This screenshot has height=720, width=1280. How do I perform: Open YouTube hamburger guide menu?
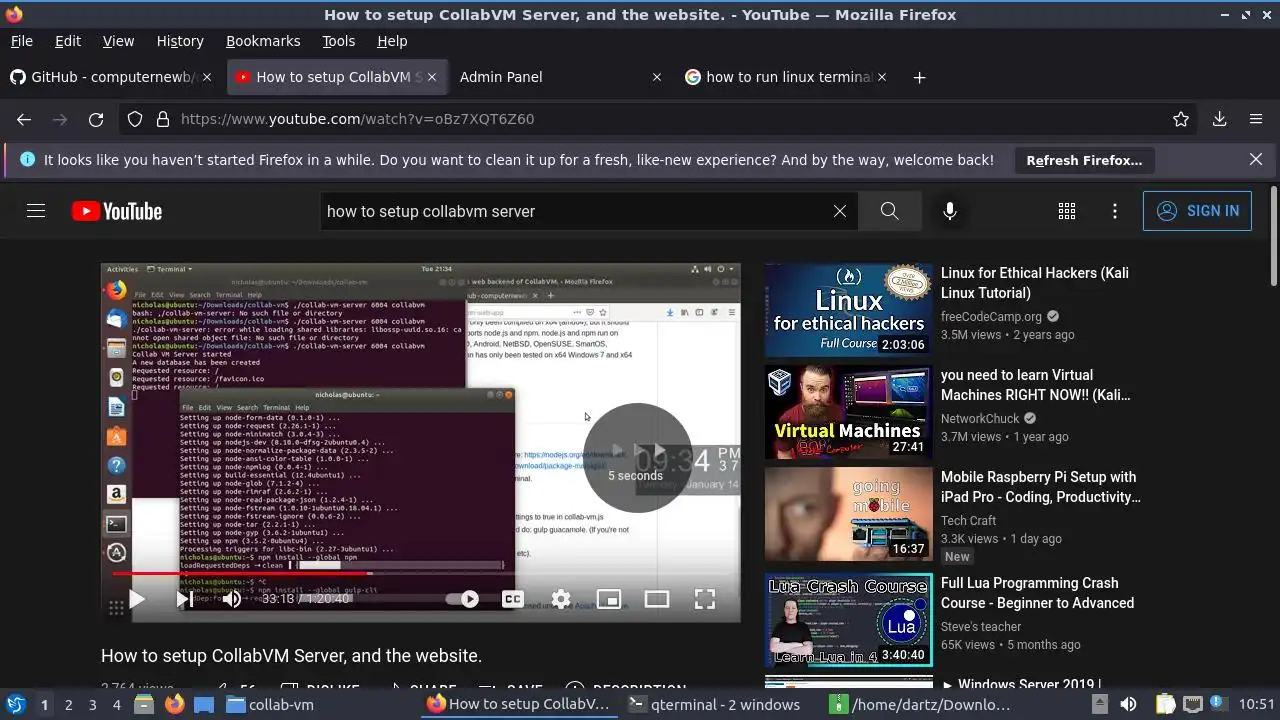tap(36, 211)
